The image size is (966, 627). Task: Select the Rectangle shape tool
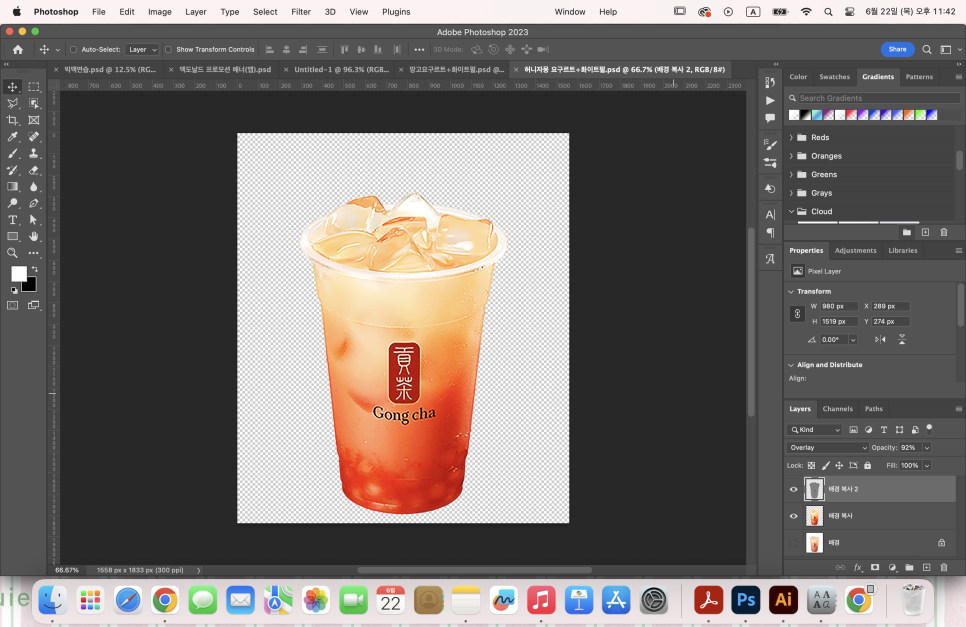(12, 237)
